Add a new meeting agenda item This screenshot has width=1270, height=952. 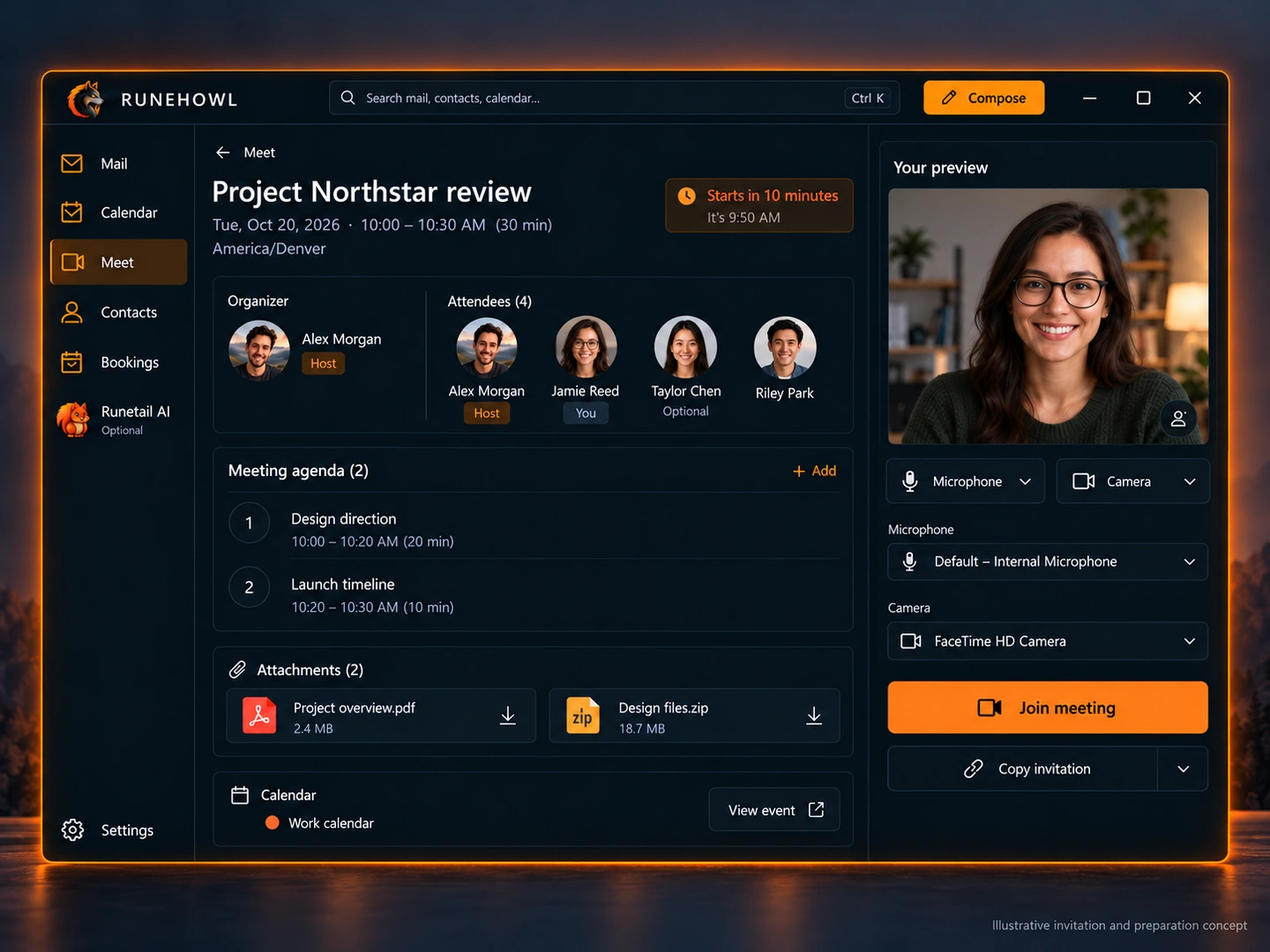814,471
